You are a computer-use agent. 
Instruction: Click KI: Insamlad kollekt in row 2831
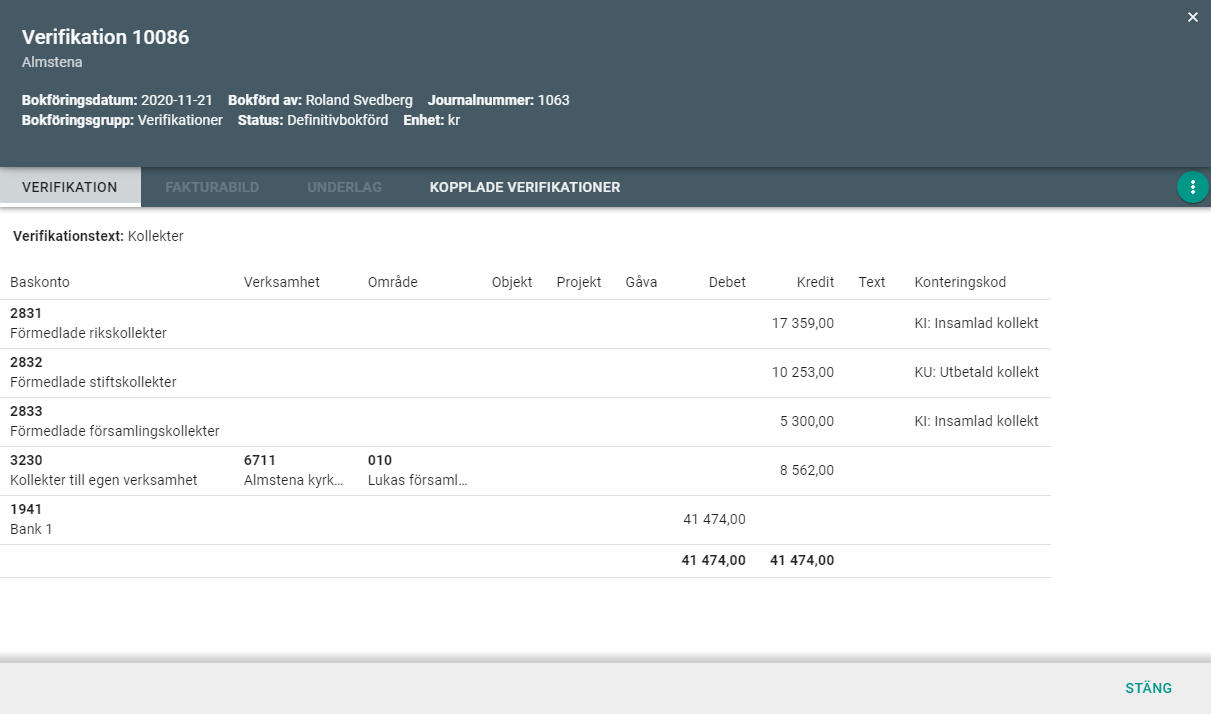click(976, 323)
